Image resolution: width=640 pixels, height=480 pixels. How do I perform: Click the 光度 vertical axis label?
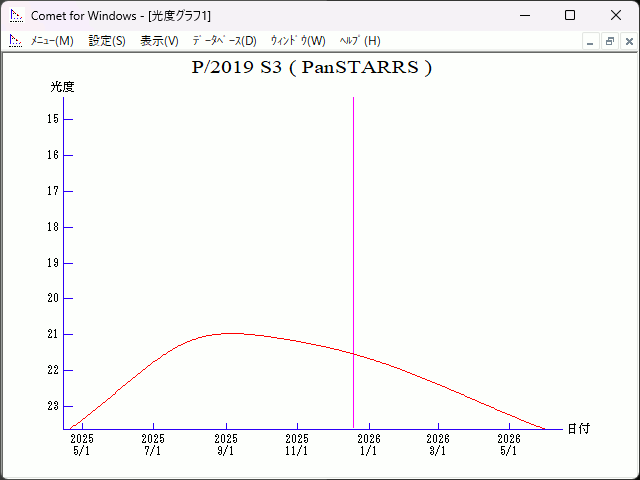pyautogui.click(x=63, y=87)
